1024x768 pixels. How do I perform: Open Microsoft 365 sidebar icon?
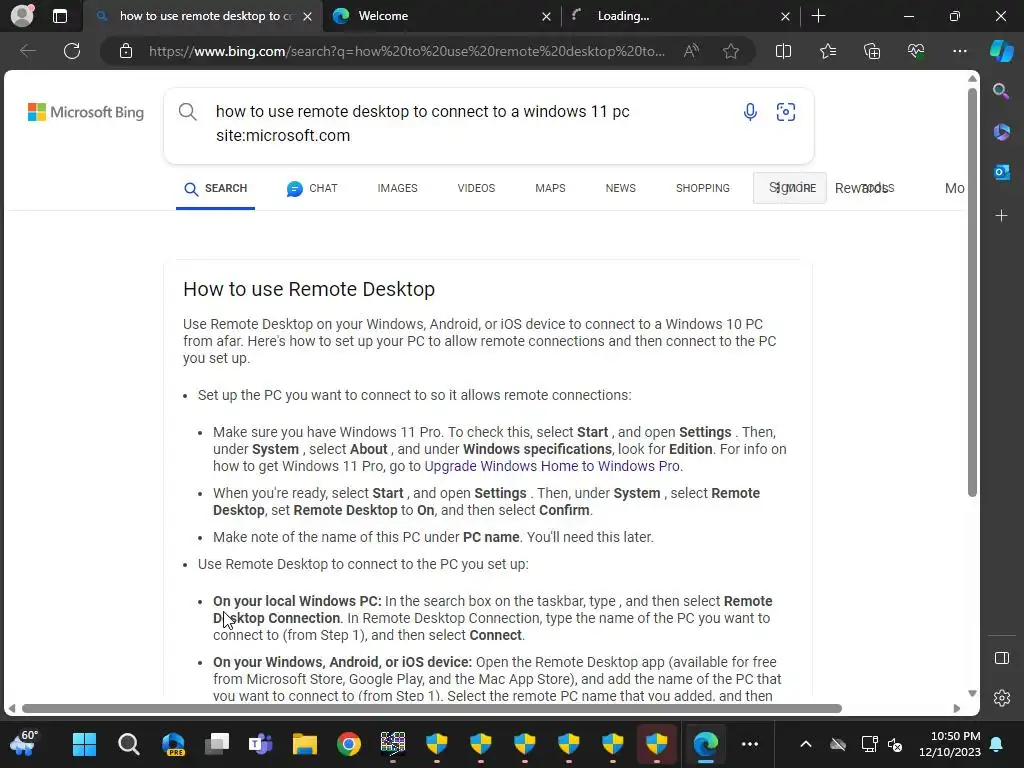tap(1001, 132)
